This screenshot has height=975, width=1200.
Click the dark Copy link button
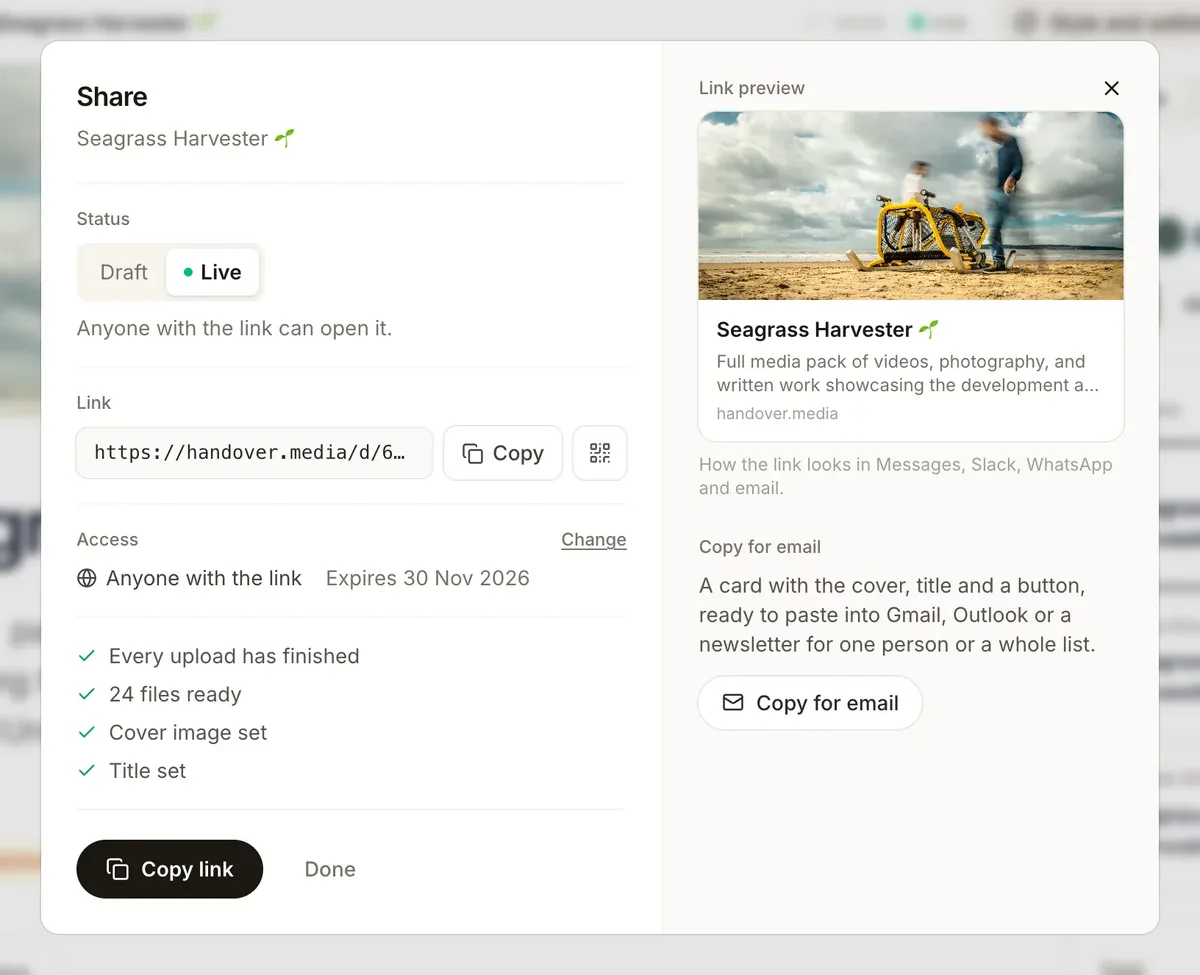pyautogui.click(x=170, y=869)
